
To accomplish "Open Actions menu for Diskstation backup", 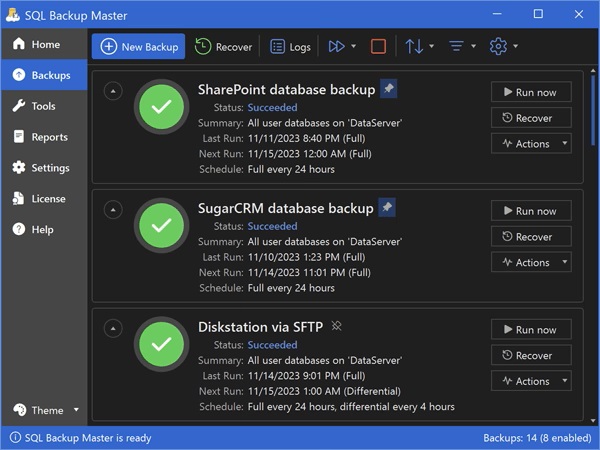I will (531, 381).
